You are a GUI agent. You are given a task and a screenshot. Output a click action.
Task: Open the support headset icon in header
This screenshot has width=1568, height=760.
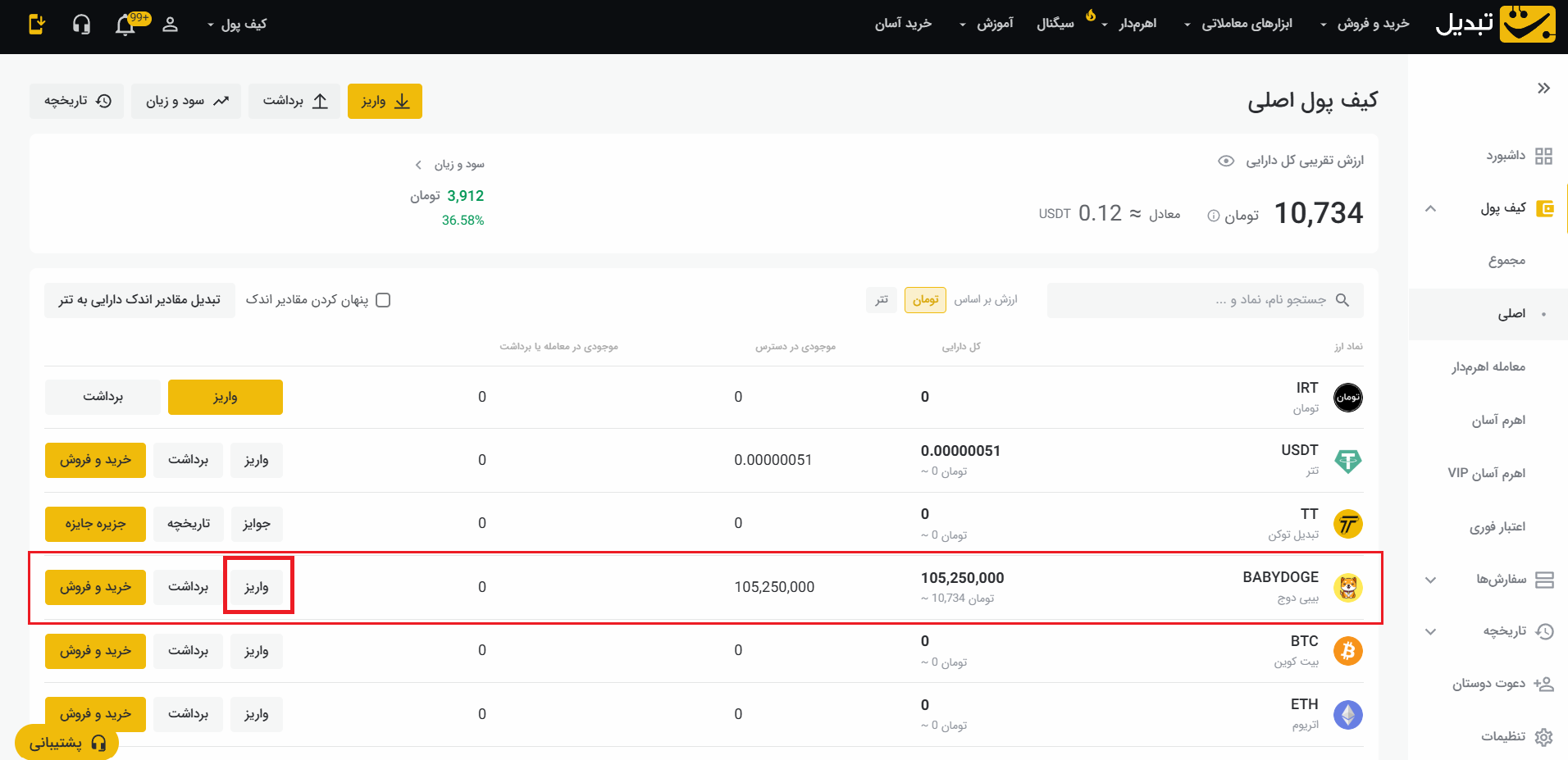pos(81,25)
